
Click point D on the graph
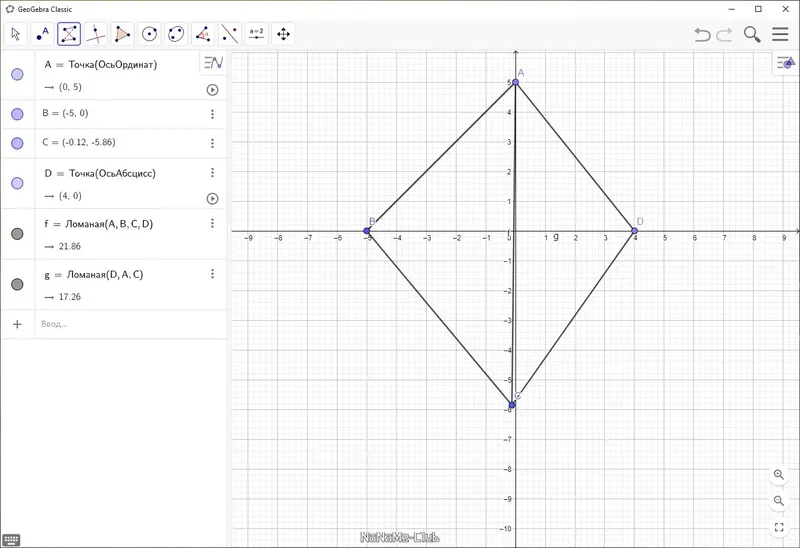point(635,231)
